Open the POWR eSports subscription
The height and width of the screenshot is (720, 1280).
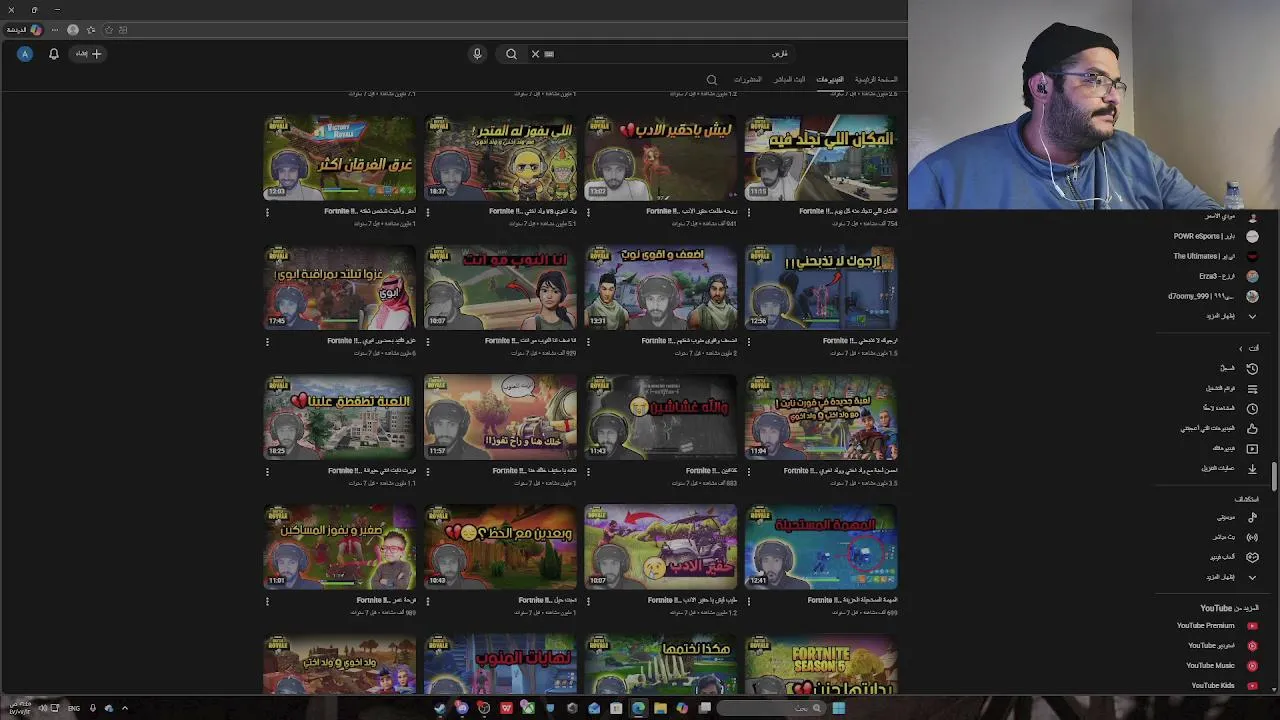point(1215,236)
